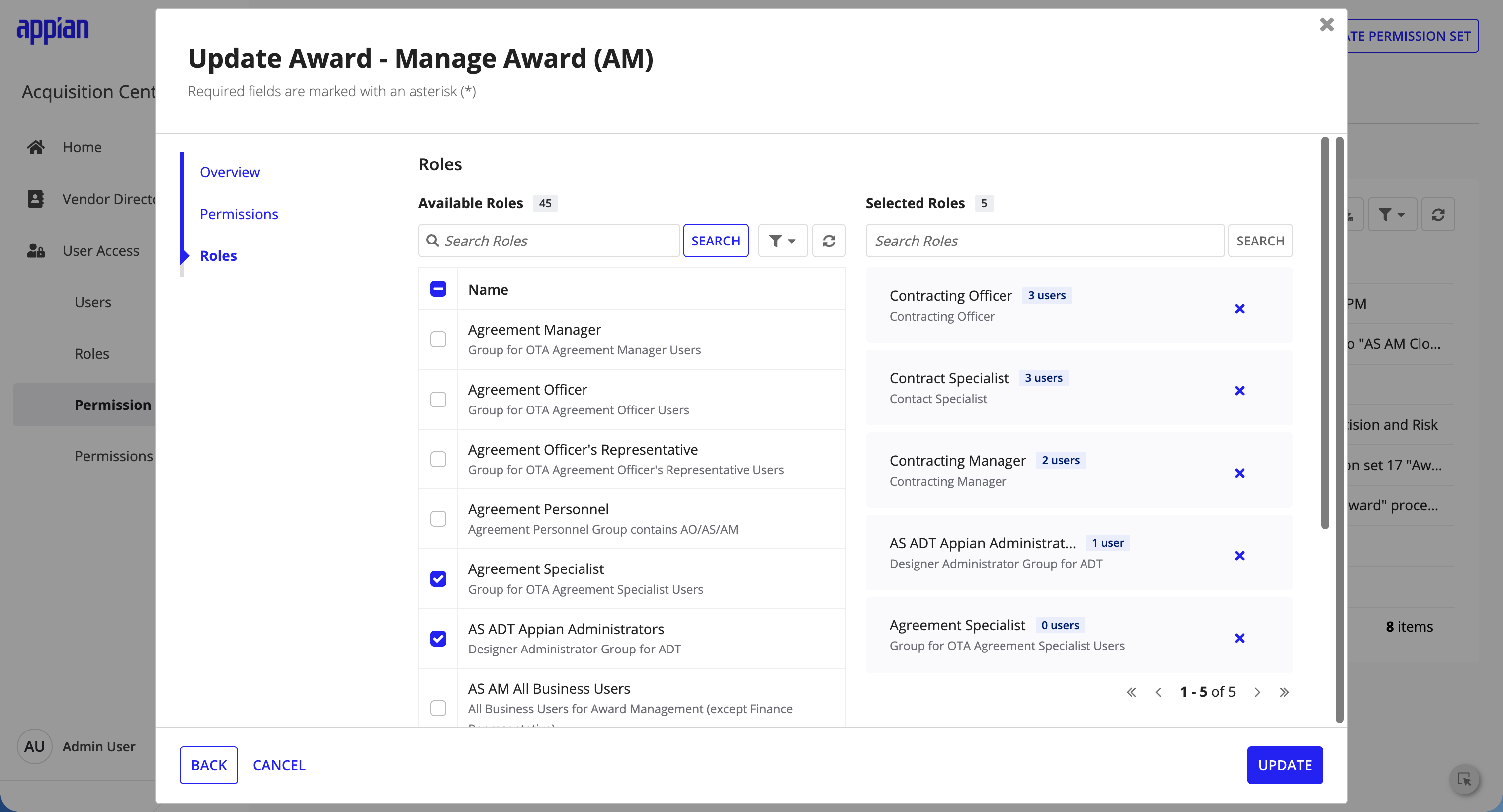Uncheck AS ADT Appian Administrators checkbox
Viewport: 1503px width, 812px height.
[438, 639]
